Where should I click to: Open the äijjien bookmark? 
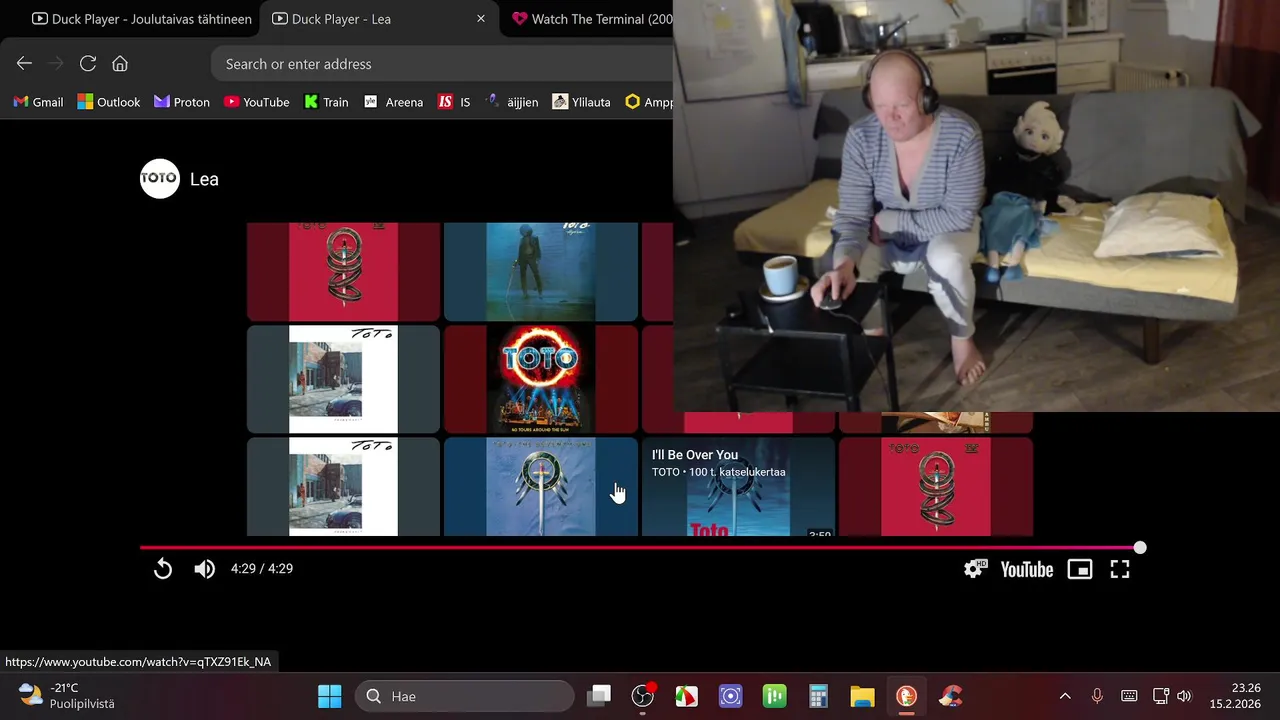pyautogui.click(x=511, y=102)
